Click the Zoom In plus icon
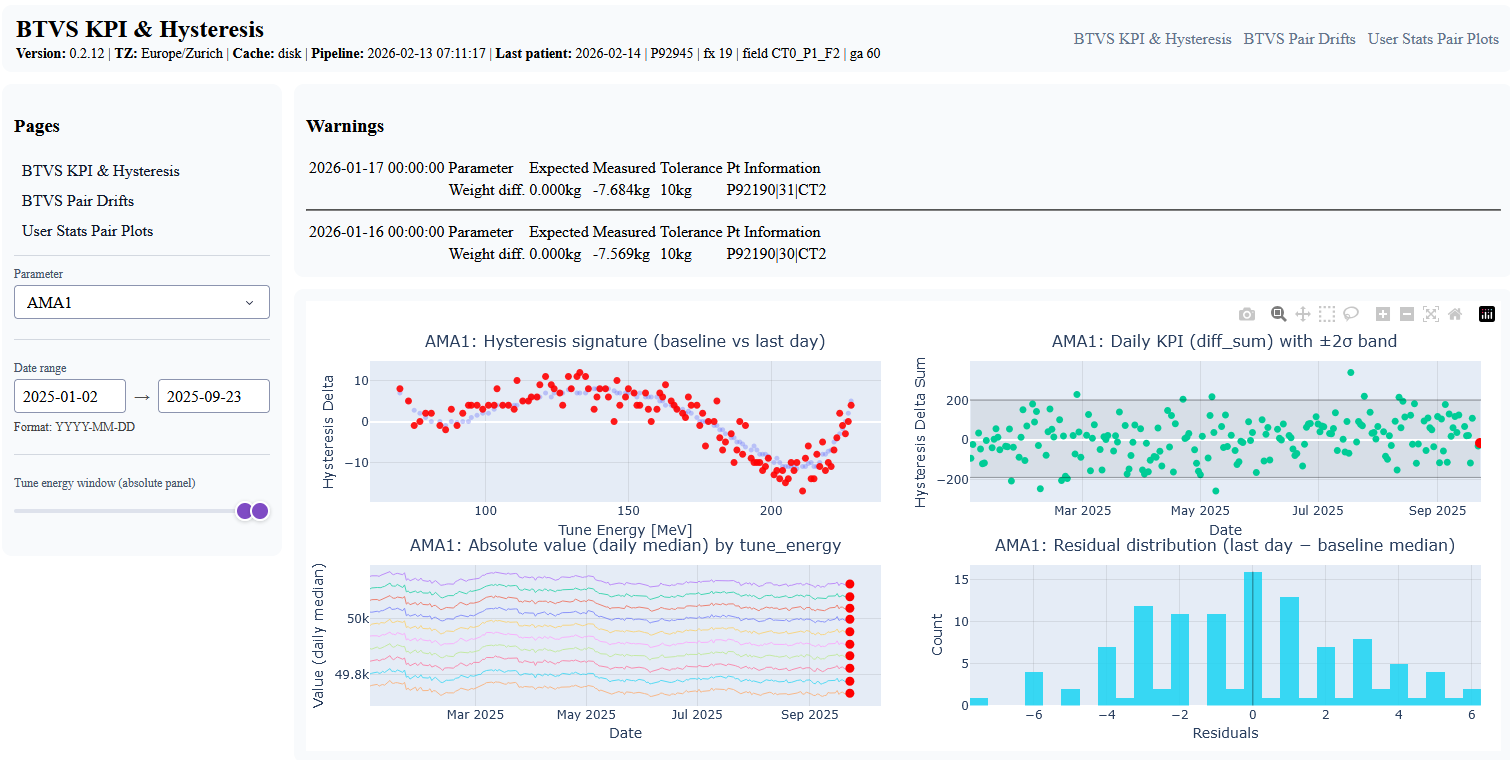1510x760 pixels. pos(1383,314)
